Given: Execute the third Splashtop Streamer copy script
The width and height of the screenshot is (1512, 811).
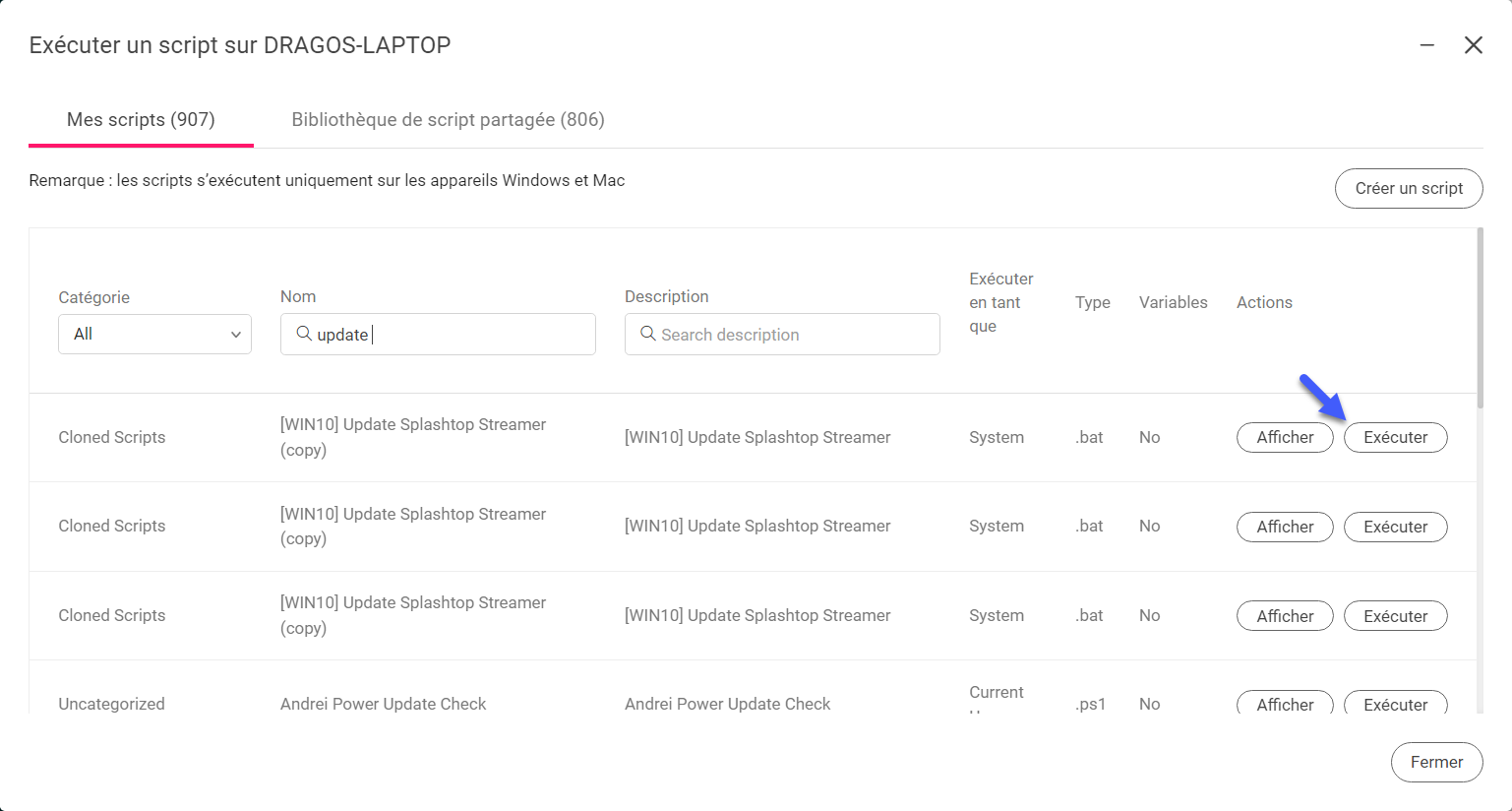Looking at the screenshot, I should point(1395,616).
